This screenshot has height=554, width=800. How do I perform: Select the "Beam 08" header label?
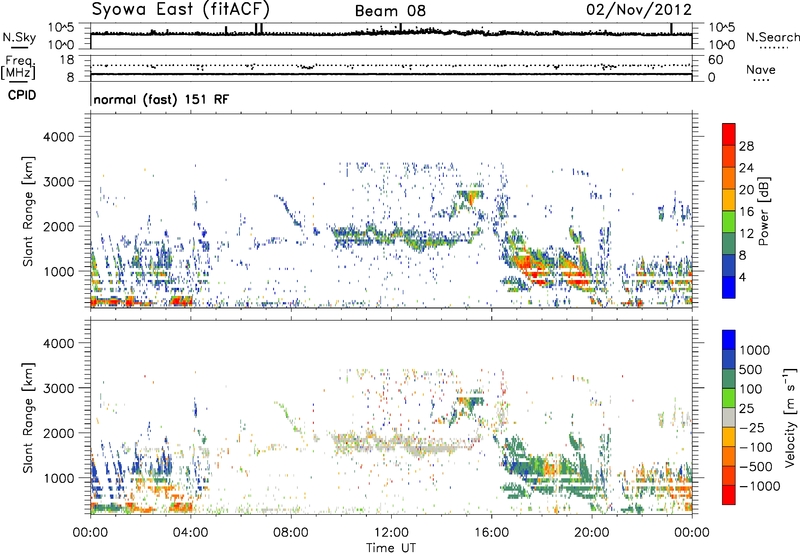click(390, 11)
